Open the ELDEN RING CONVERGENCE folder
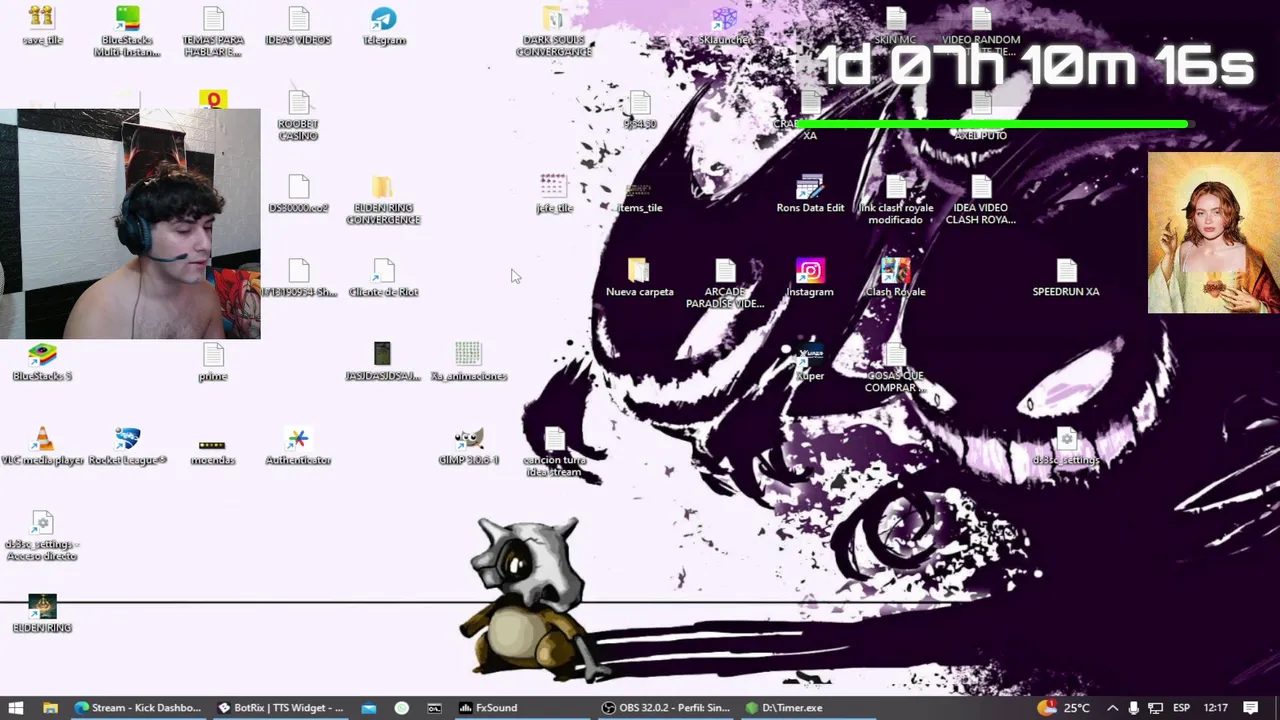The image size is (1280, 720). click(383, 199)
